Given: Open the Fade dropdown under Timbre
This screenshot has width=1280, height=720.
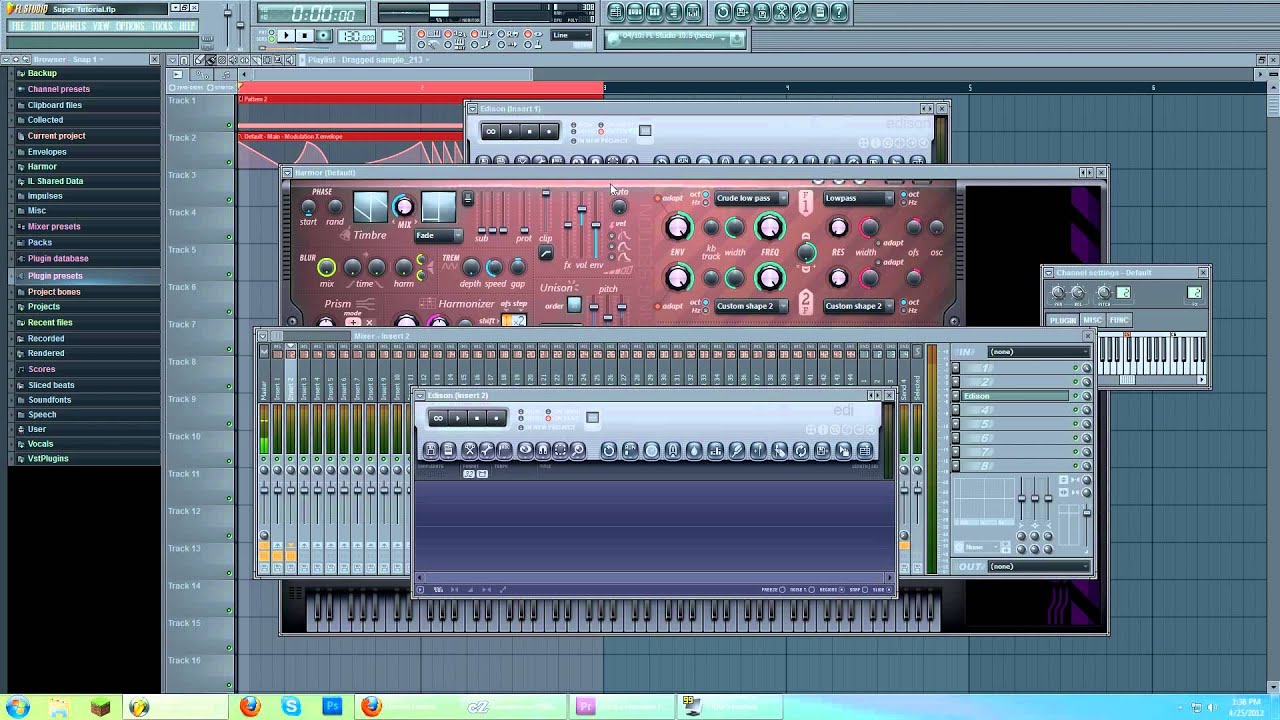Looking at the screenshot, I should pos(438,236).
